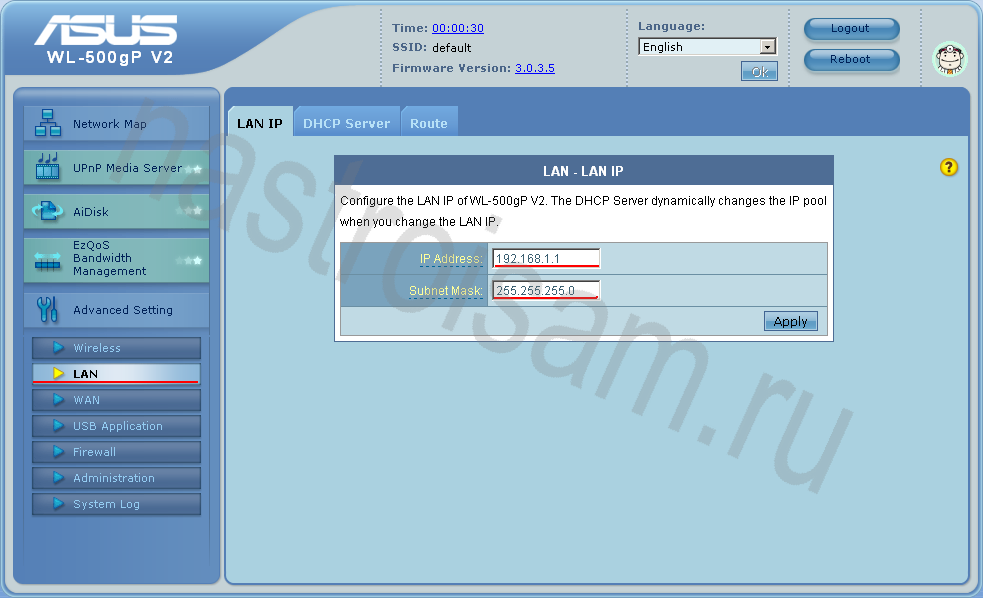Click the Apply button
Screen dimensions: 985x600
[x=790, y=321]
